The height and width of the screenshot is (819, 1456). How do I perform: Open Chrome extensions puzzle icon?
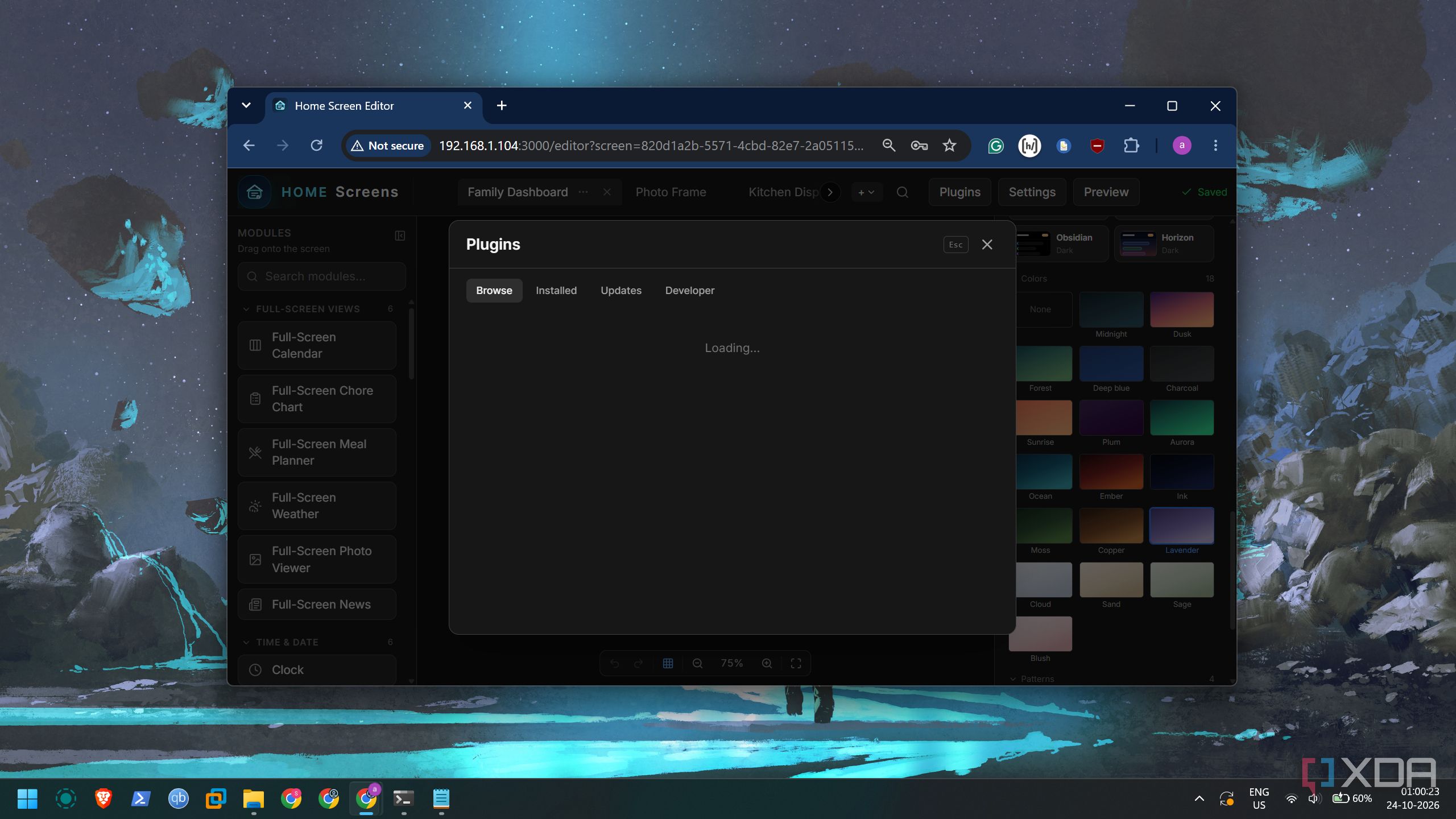pos(1131,146)
